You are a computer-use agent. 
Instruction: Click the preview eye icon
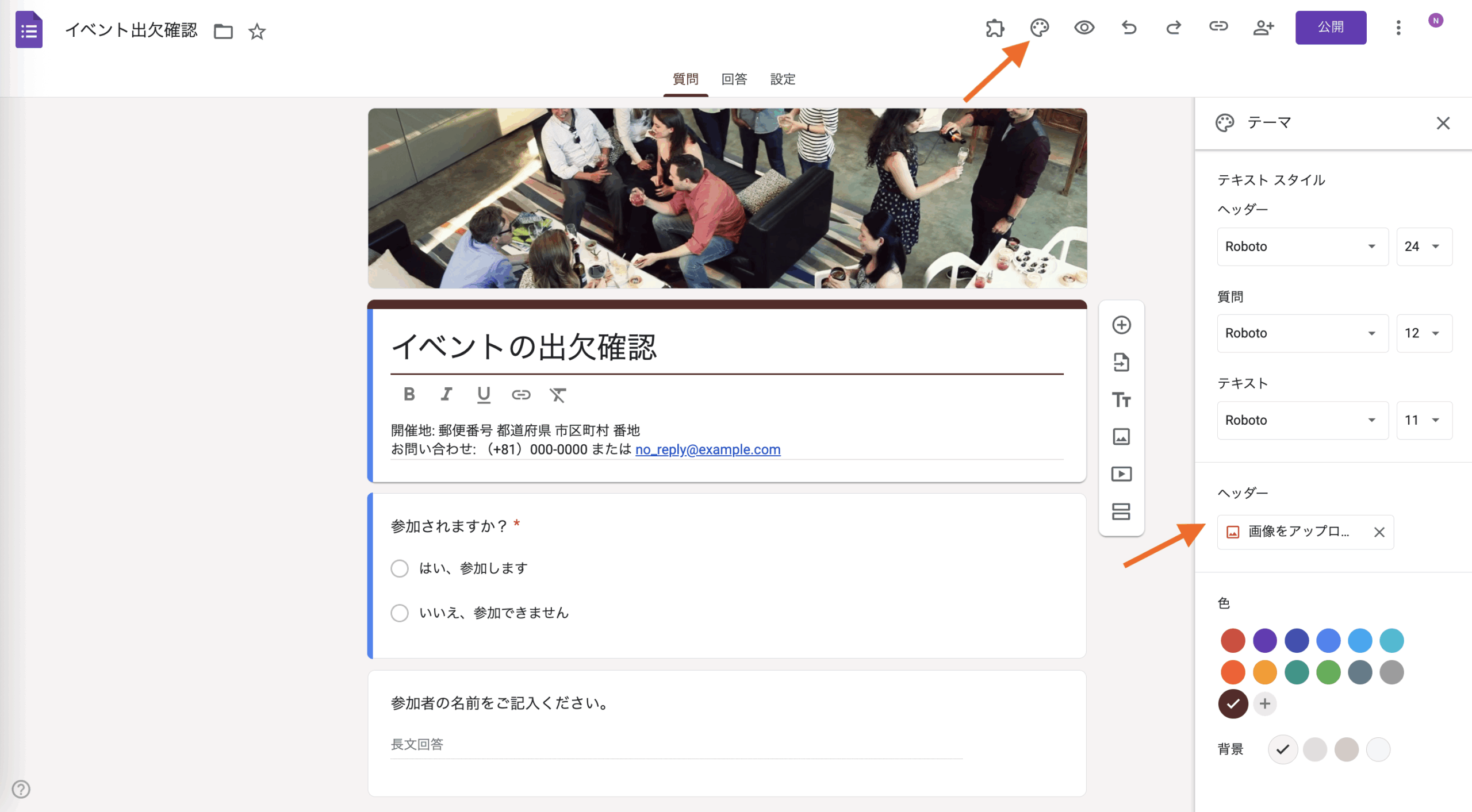(x=1084, y=28)
